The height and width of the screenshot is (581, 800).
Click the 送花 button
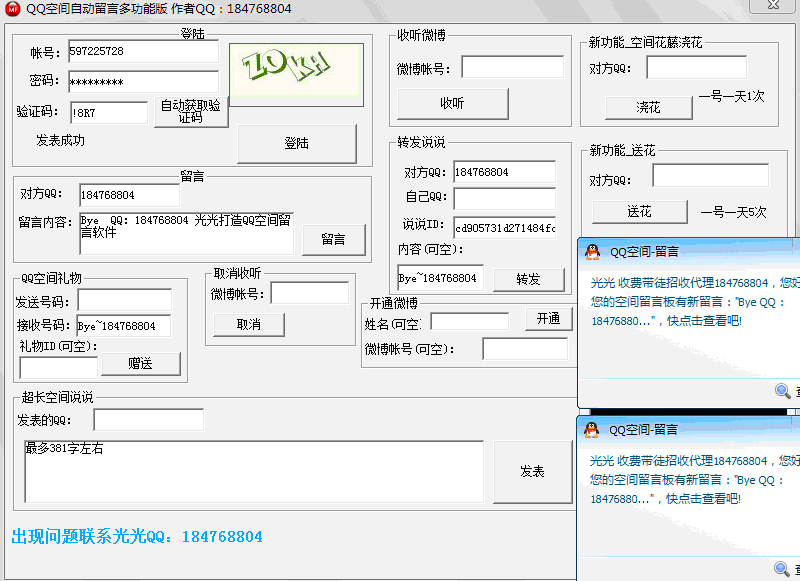[640, 212]
